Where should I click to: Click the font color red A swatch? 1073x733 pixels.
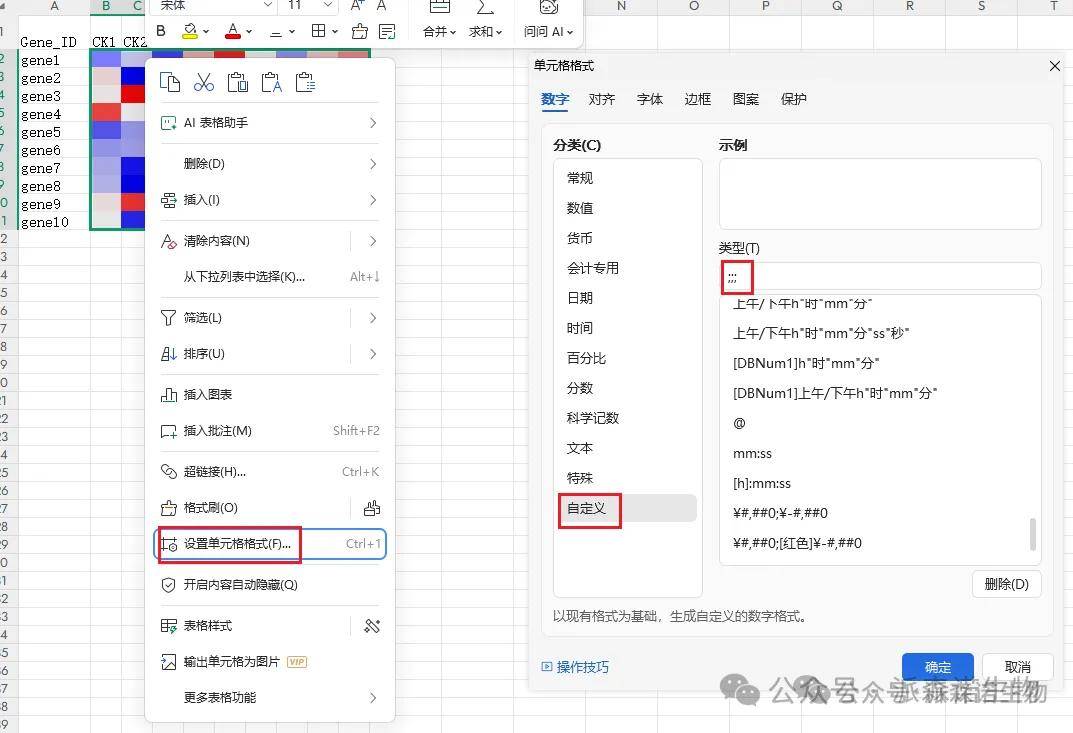click(233, 32)
